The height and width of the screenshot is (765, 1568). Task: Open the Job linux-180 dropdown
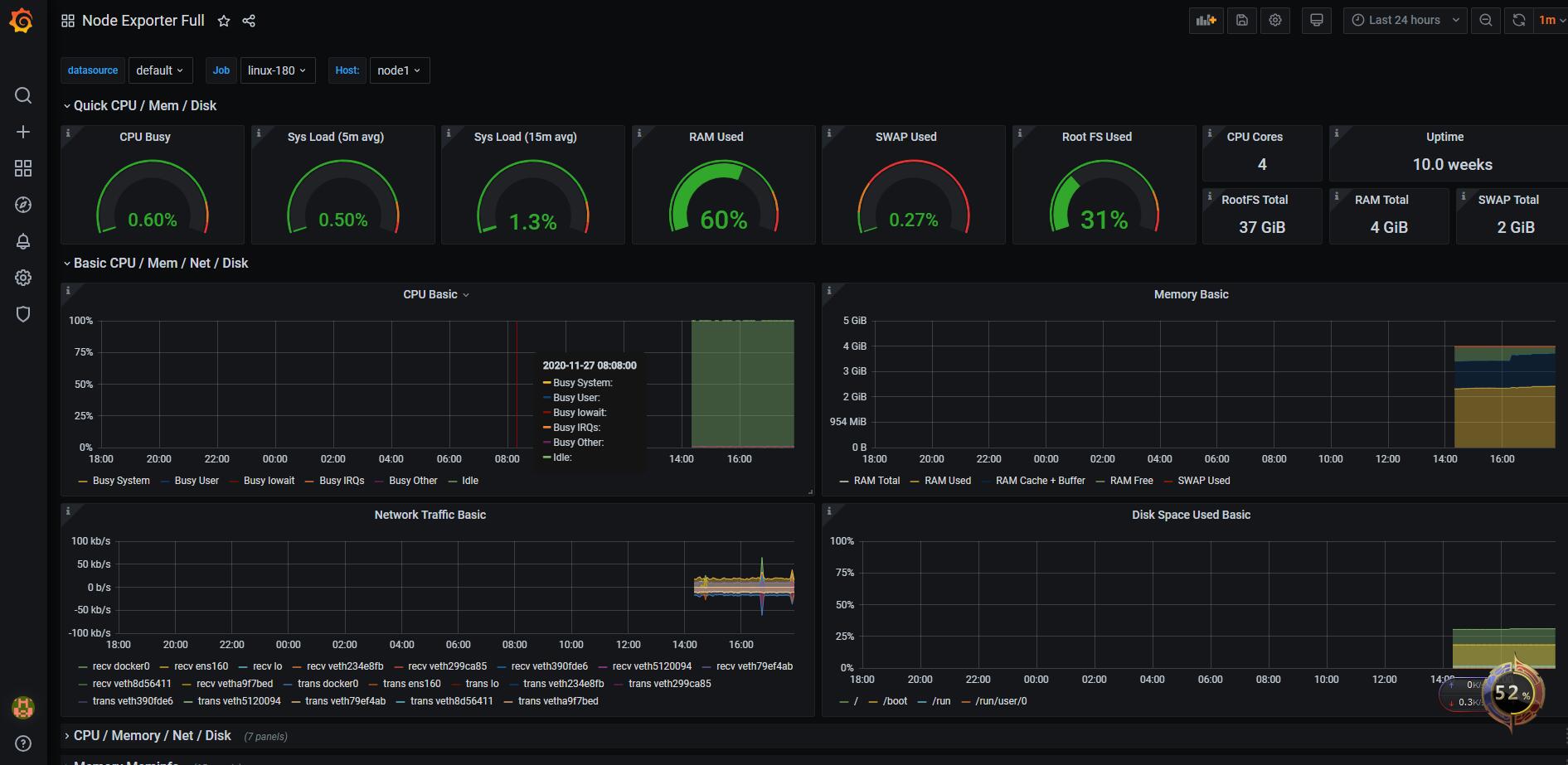(278, 70)
